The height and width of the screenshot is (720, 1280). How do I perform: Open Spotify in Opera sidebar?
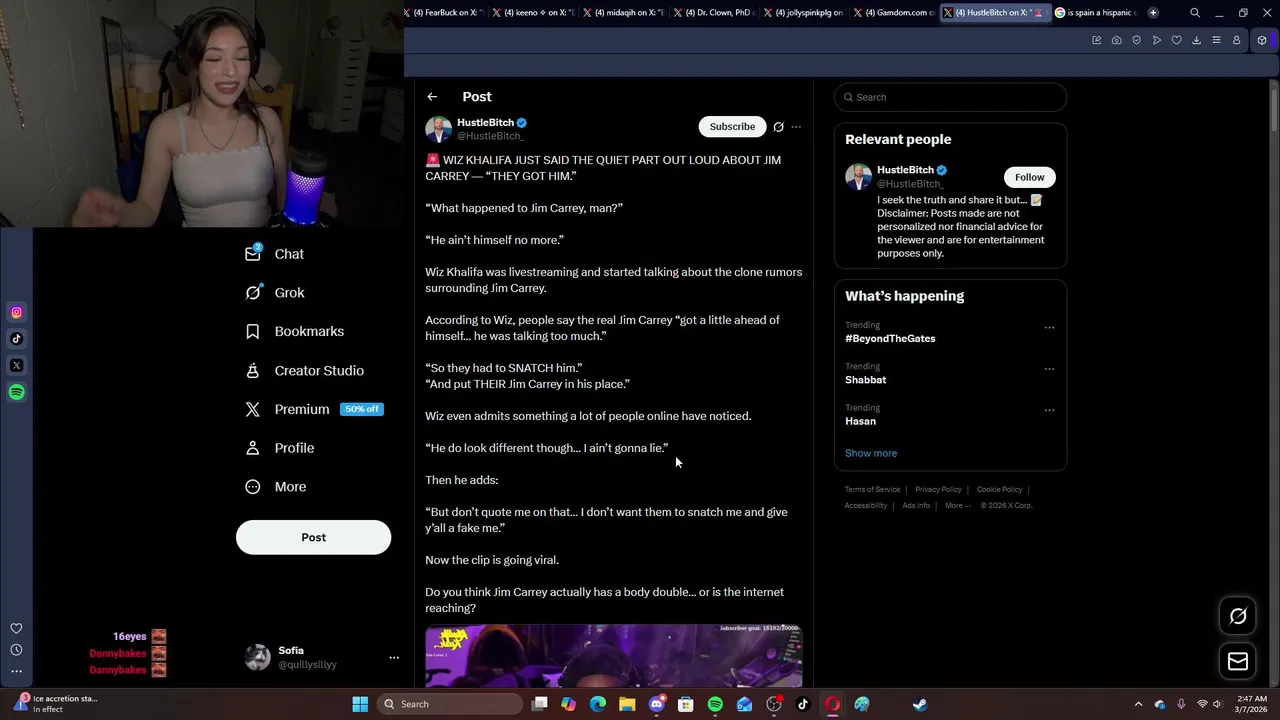tap(16, 392)
